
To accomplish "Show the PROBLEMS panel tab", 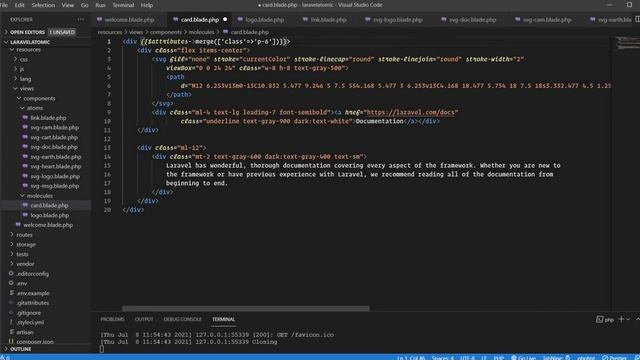I will coord(112,319).
